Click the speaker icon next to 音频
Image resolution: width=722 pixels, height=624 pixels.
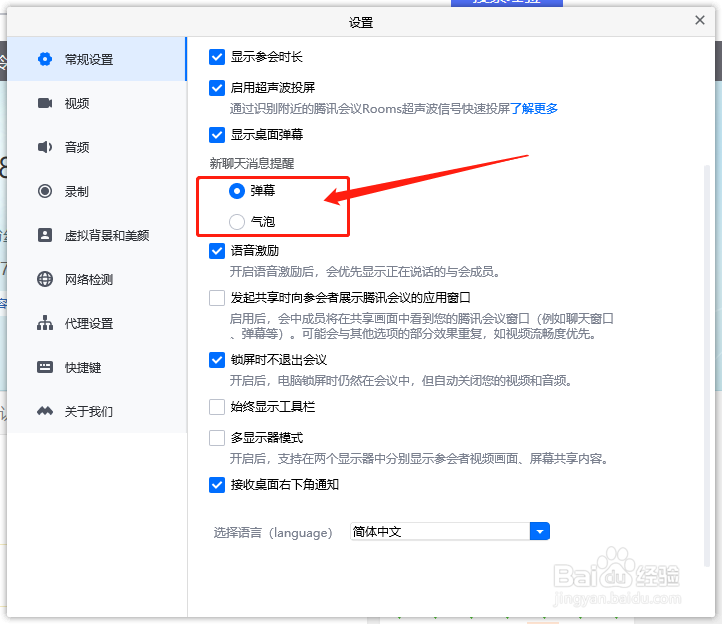(x=45, y=147)
